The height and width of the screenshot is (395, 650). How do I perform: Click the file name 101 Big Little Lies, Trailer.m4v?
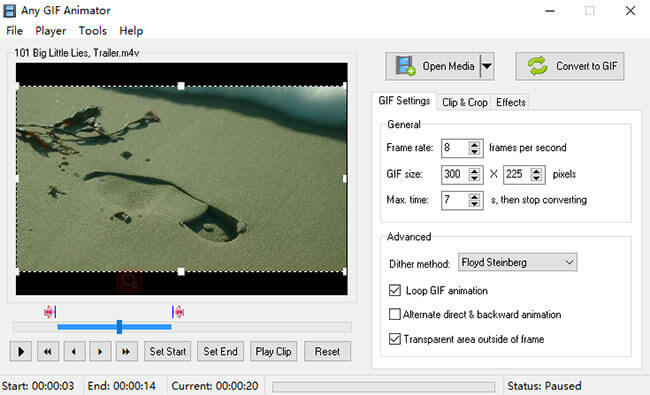(x=77, y=53)
